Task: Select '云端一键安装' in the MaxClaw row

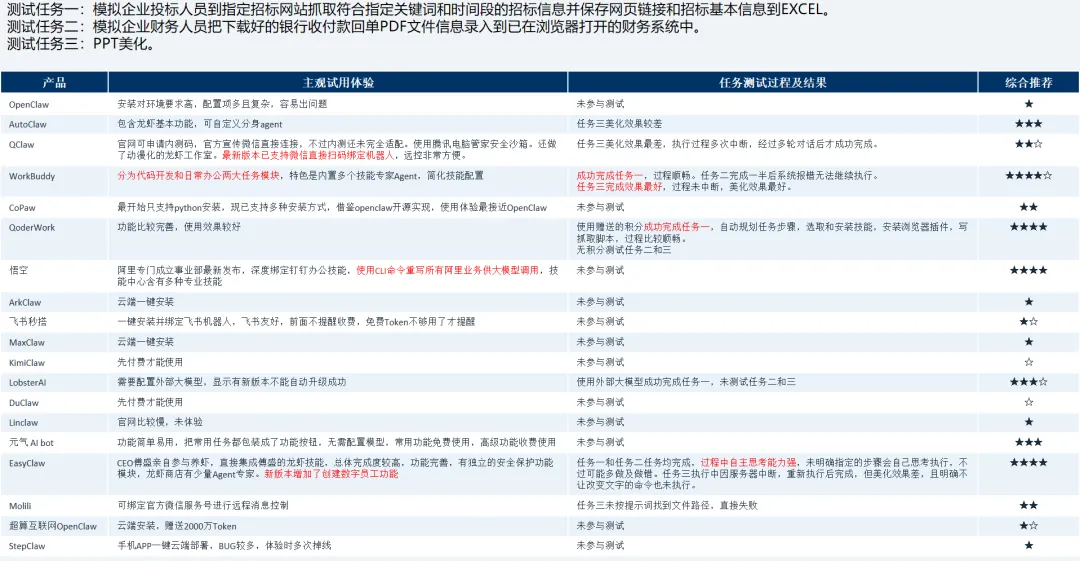Action: (145, 342)
